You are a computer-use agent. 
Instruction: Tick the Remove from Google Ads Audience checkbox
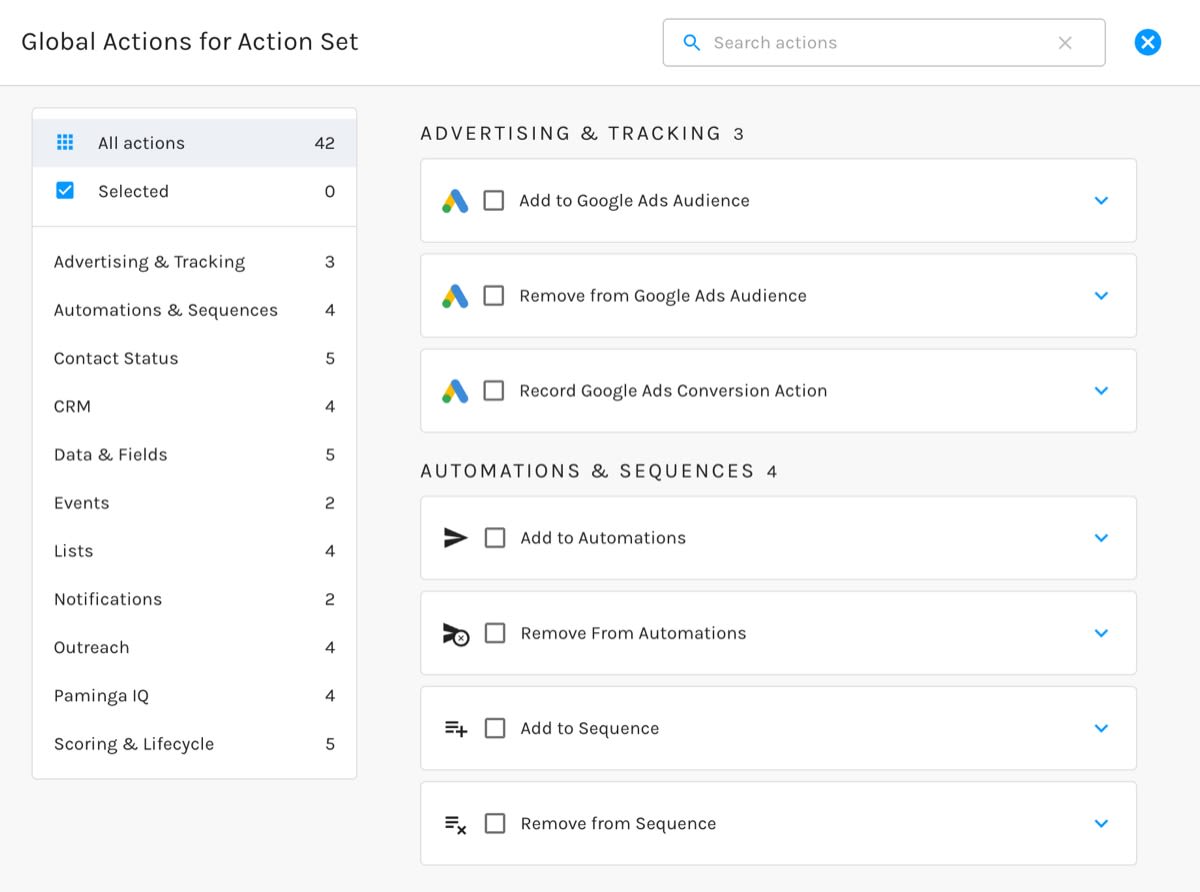click(x=494, y=296)
